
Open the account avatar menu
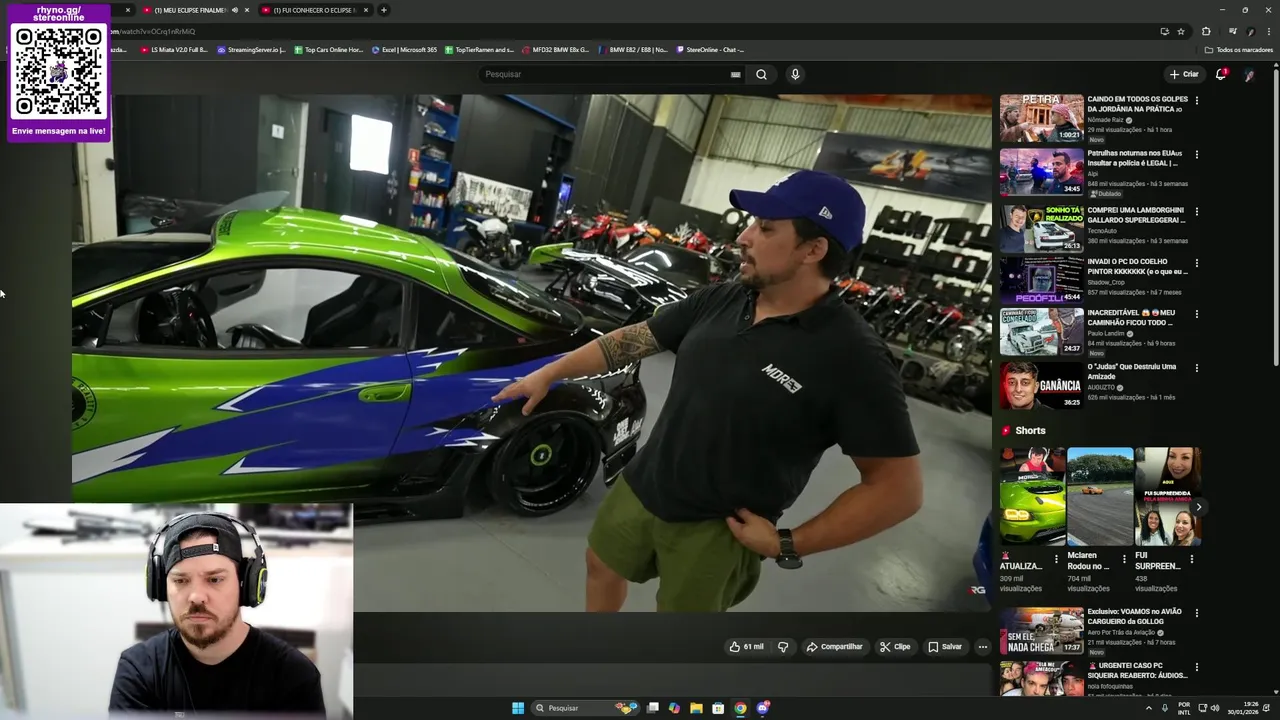(x=1249, y=75)
